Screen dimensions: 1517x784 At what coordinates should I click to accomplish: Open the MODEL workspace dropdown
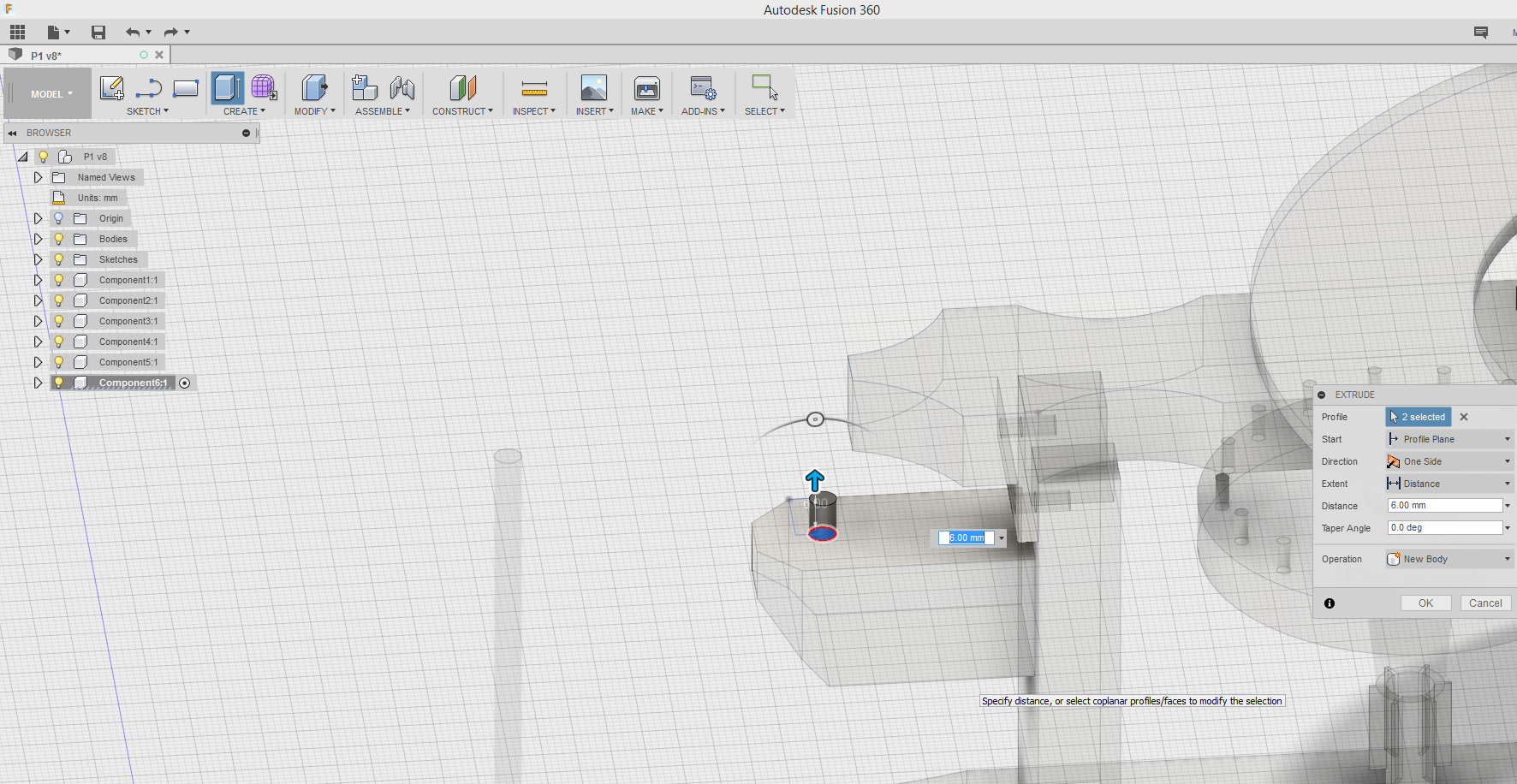click(x=51, y=94)
